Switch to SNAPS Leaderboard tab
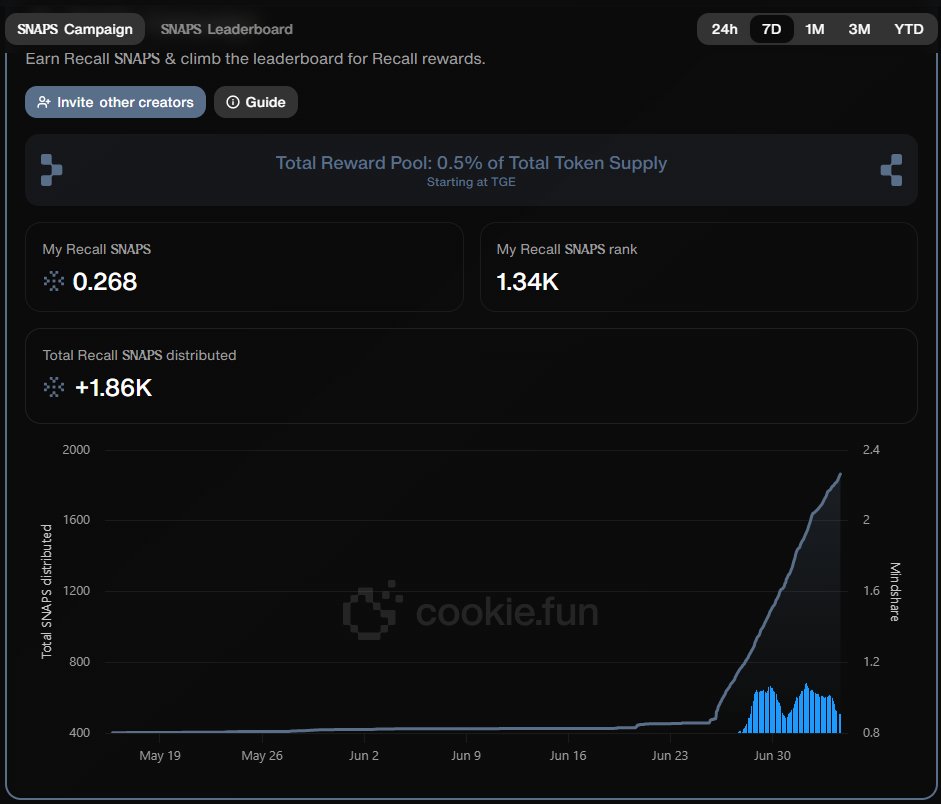The height and width of the screenshot is (804, 941). 226,29
